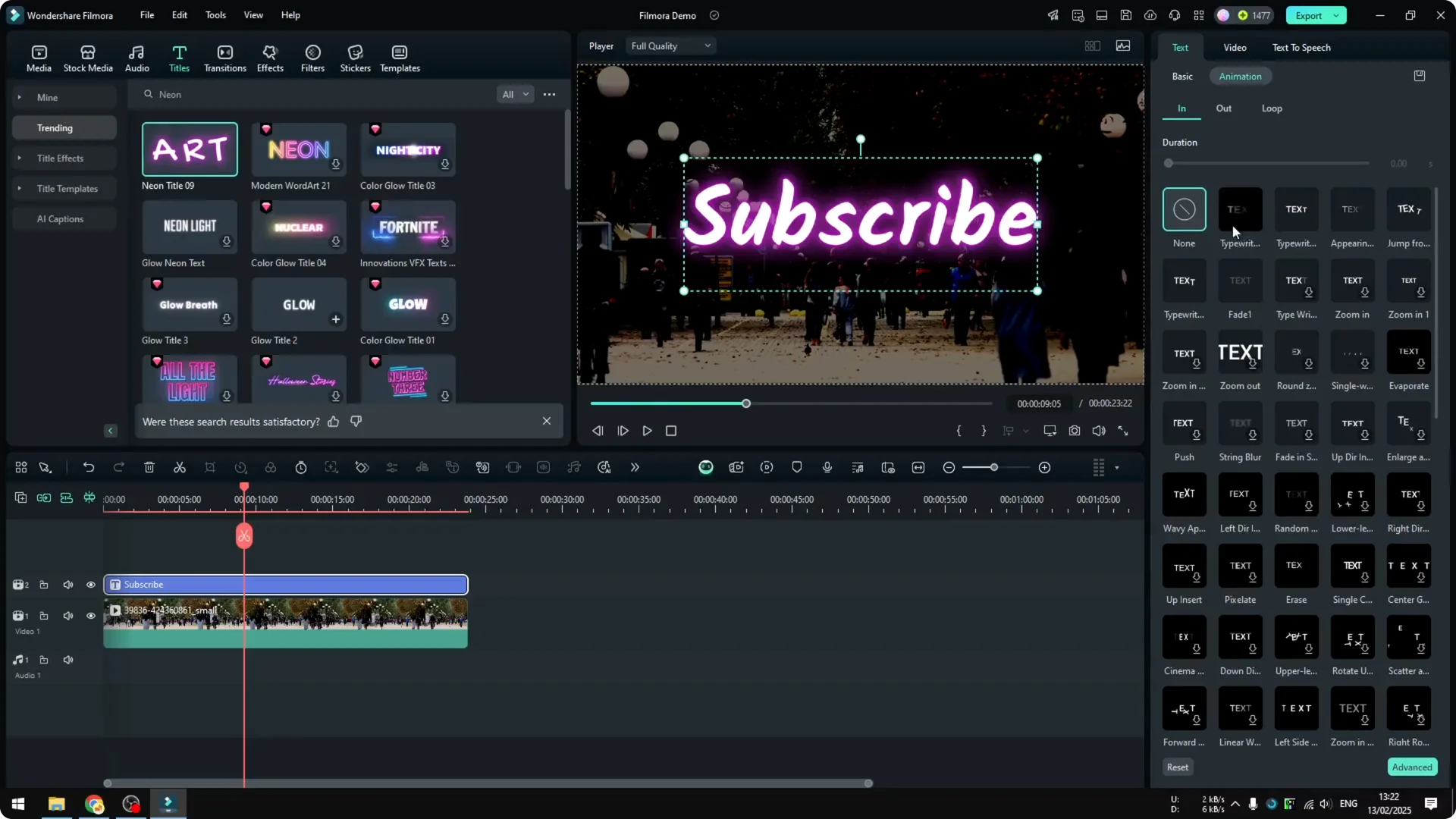1456x819 pixels.
Task: Hide the Video 1 track
Action: (x=90, y=616)
